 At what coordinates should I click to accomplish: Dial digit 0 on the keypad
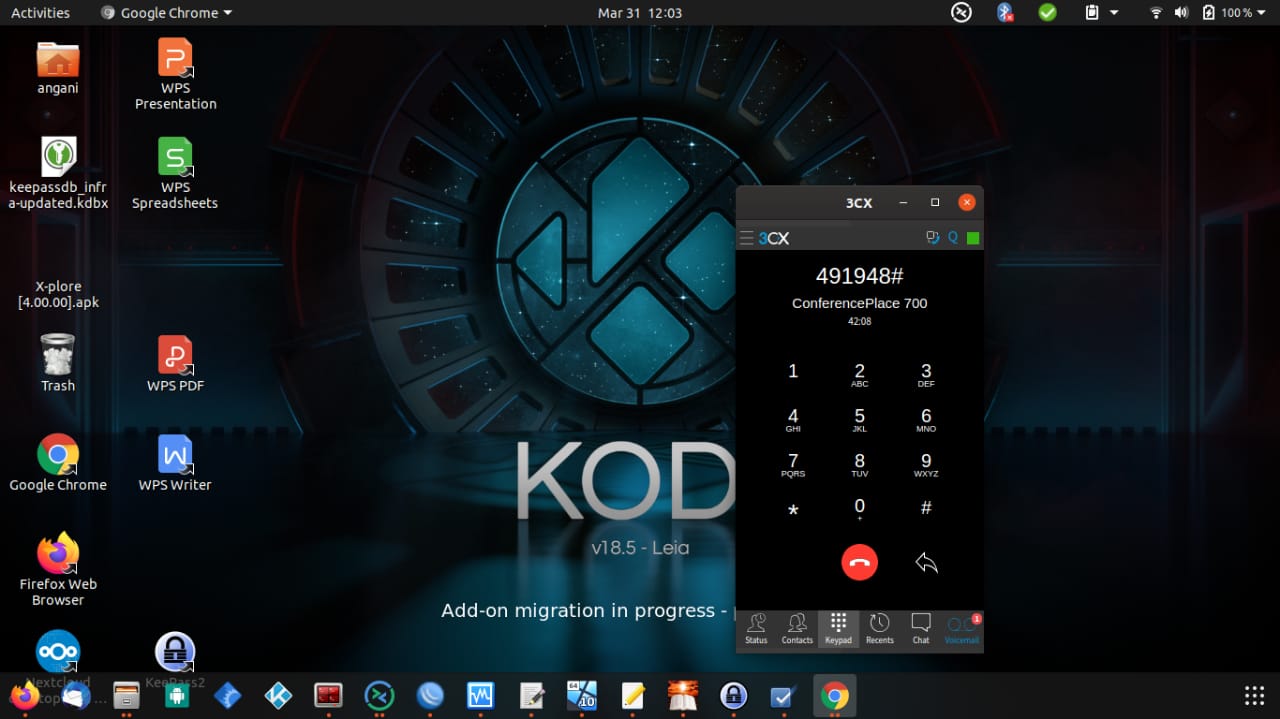(x=859, y=509)
